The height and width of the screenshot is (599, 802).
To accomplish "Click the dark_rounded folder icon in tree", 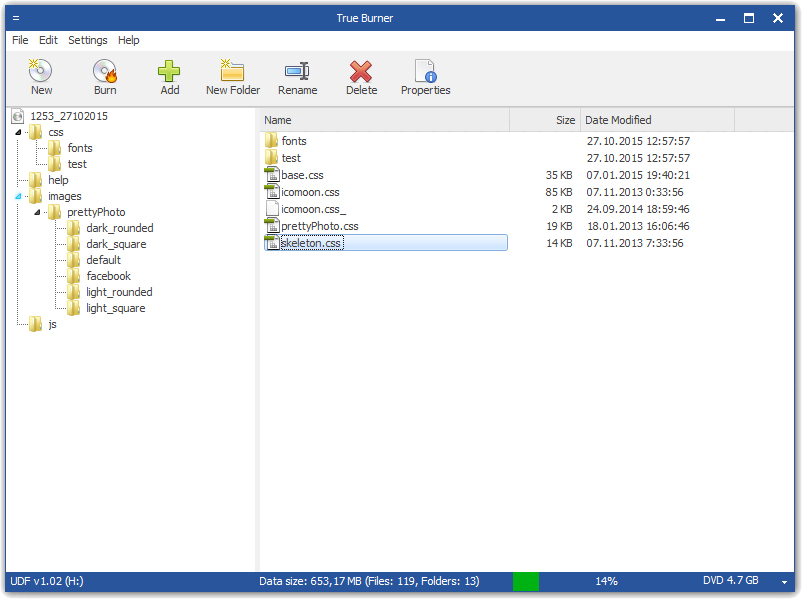I will point(74,228).
